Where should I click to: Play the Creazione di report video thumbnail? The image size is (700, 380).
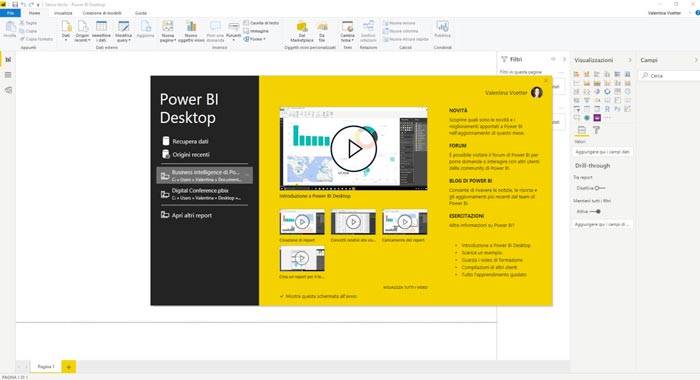click(x=302, y=221)
